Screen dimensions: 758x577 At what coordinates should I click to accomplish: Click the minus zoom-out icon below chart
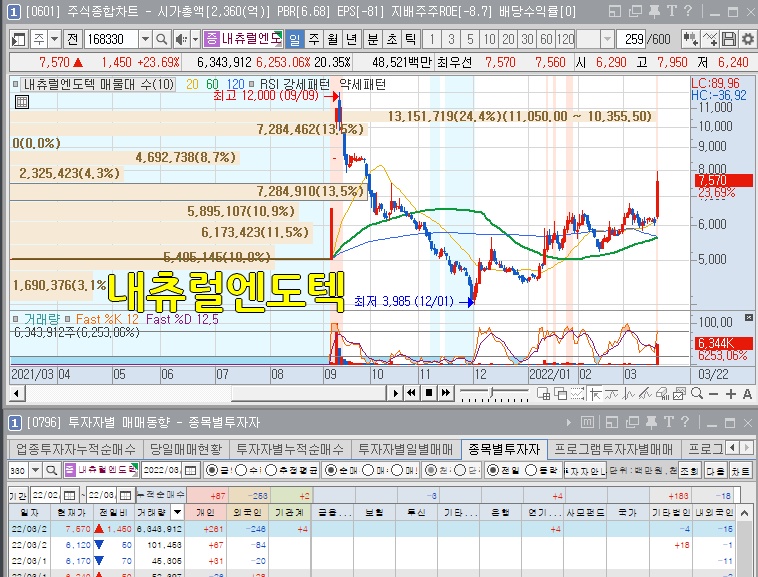(x=714, y=394)
